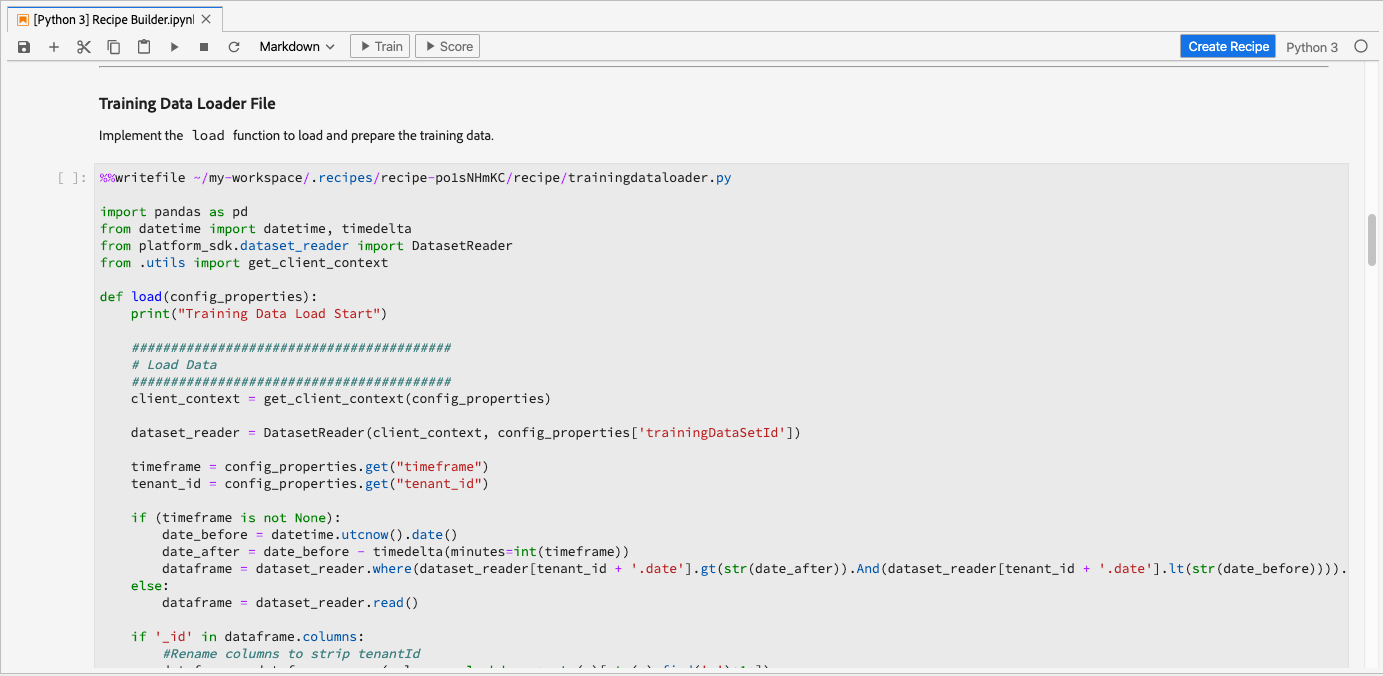This screenshot has height=676, width=1383.
Task: Save the notebook with the disk icon
Action: tap(24, 47)
